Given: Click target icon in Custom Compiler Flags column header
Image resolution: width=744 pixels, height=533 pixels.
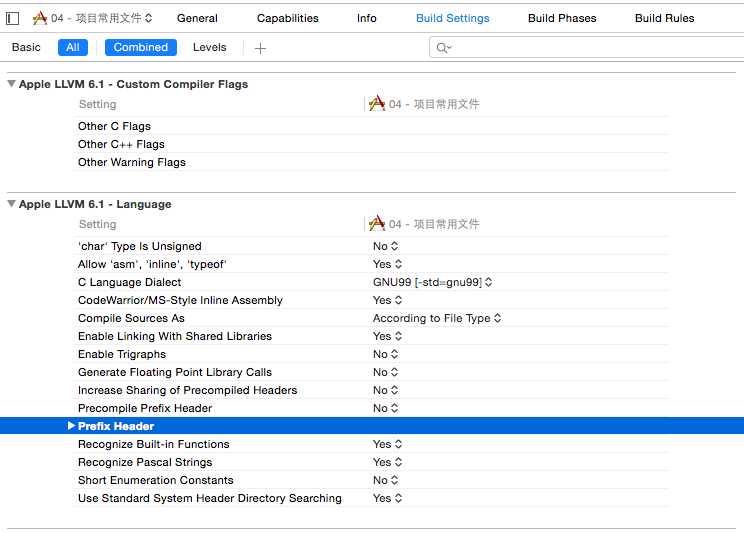Looking at the screenshot, I should point(377,103).
